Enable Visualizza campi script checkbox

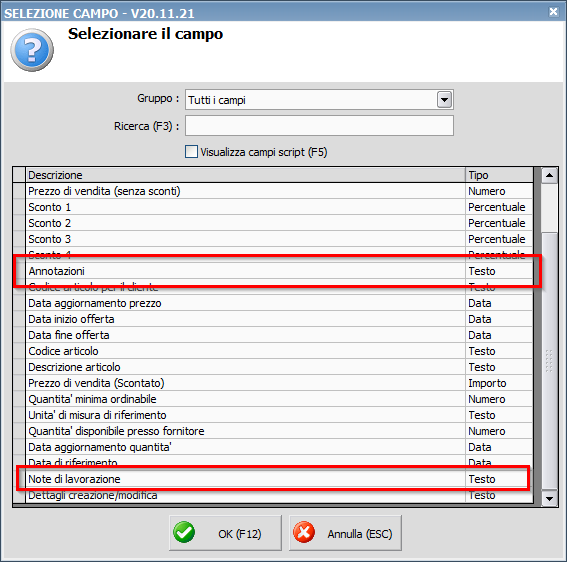pos(191,152)
